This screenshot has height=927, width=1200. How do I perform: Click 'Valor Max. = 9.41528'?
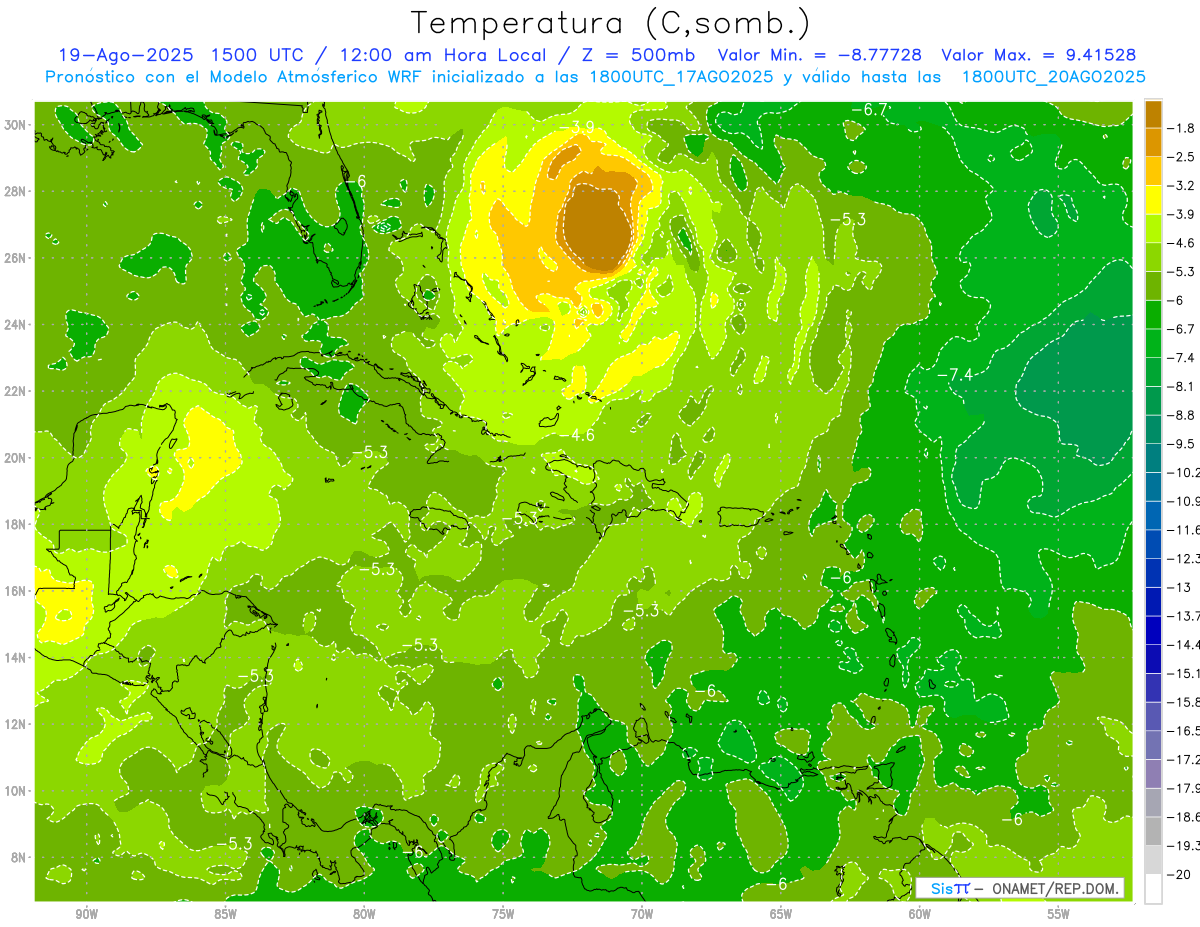pos(1038,55)
